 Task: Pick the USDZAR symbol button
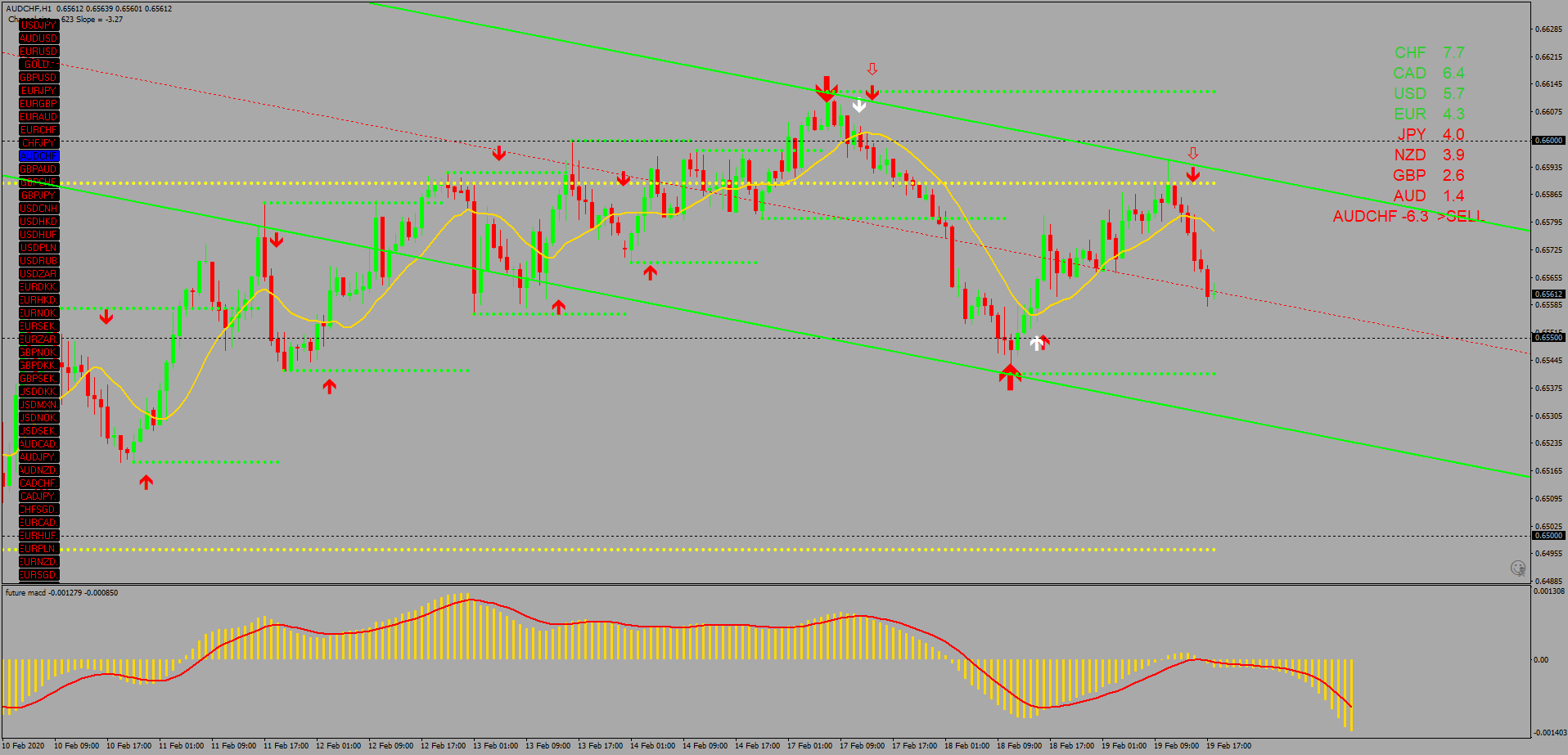coord(39,274)
